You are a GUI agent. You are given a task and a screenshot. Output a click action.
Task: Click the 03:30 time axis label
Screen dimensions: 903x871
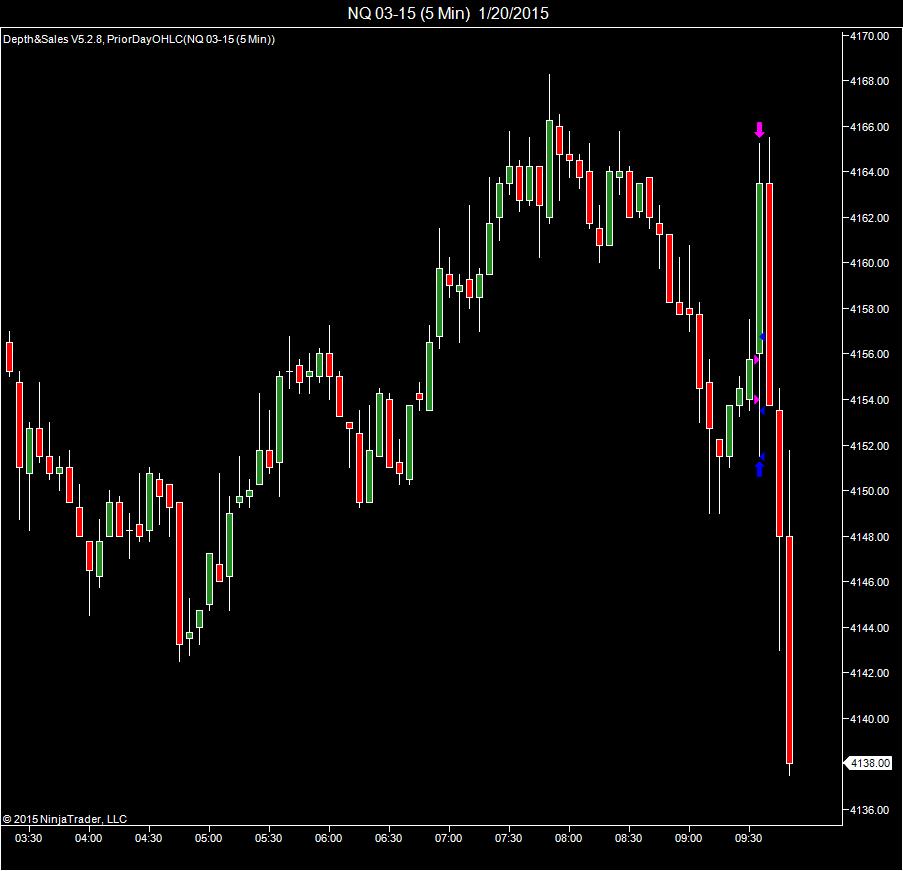pyautogui.click(x=28, y=838)
